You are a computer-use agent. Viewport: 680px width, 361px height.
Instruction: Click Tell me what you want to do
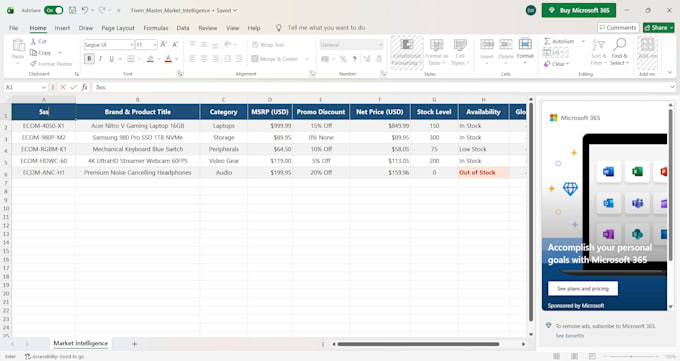(326, 28)
